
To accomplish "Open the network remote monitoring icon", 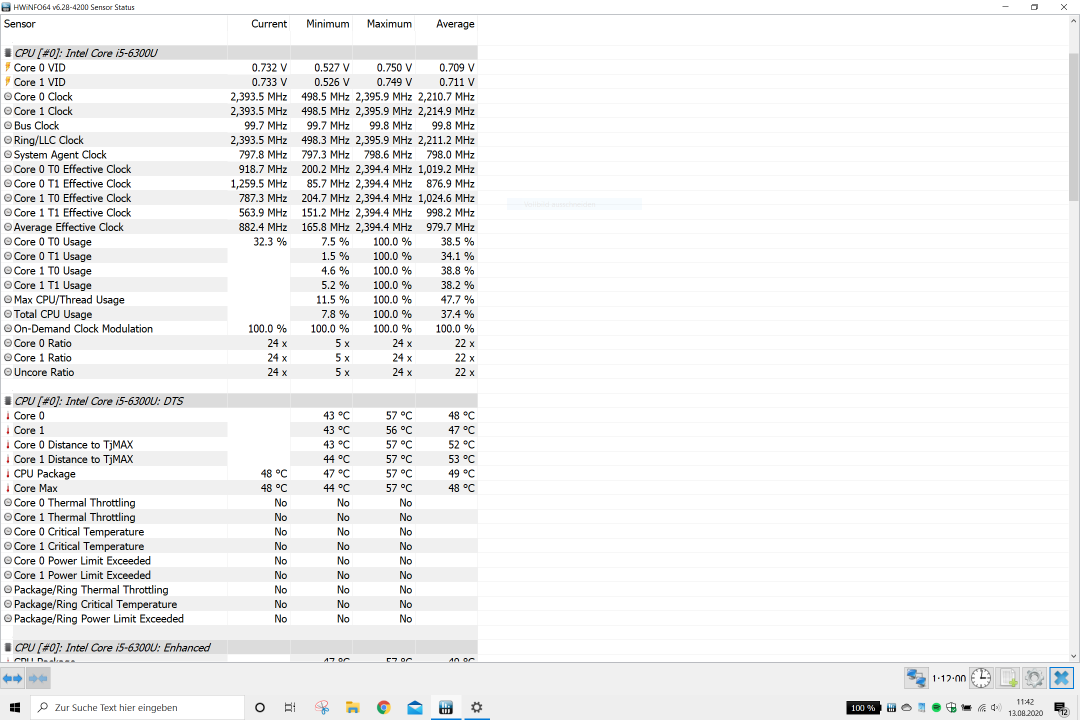I will [x=916, y=678].
